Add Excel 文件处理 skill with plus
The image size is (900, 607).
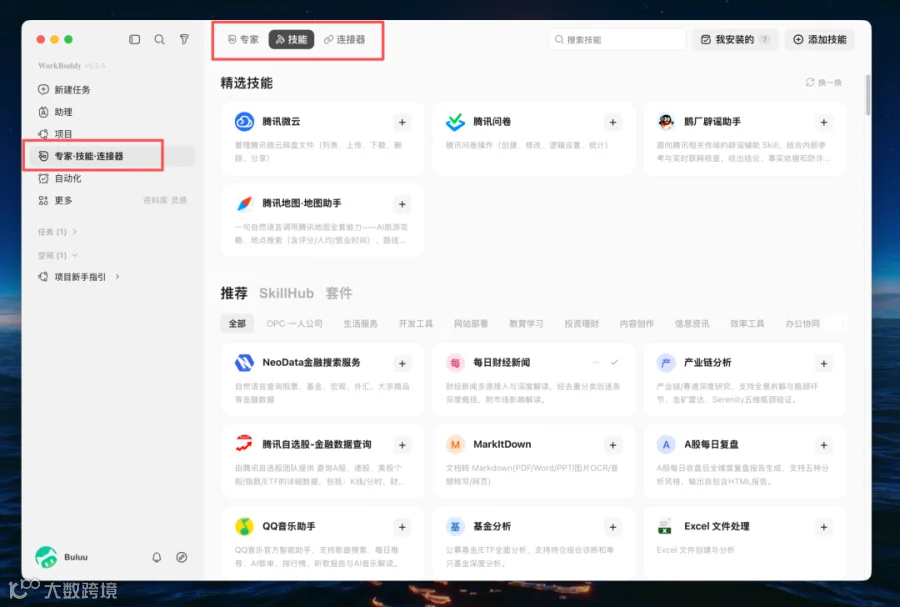pyautogui.click(x=824, y=527)
